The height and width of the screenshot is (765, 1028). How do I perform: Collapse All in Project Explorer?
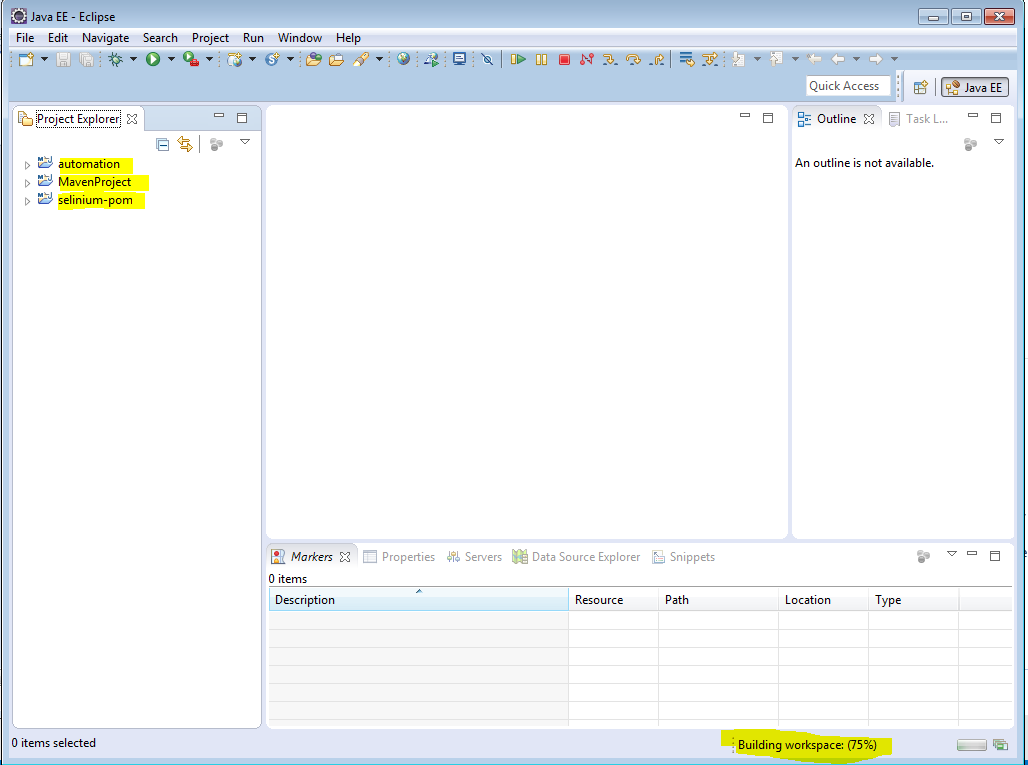point(163,144)
